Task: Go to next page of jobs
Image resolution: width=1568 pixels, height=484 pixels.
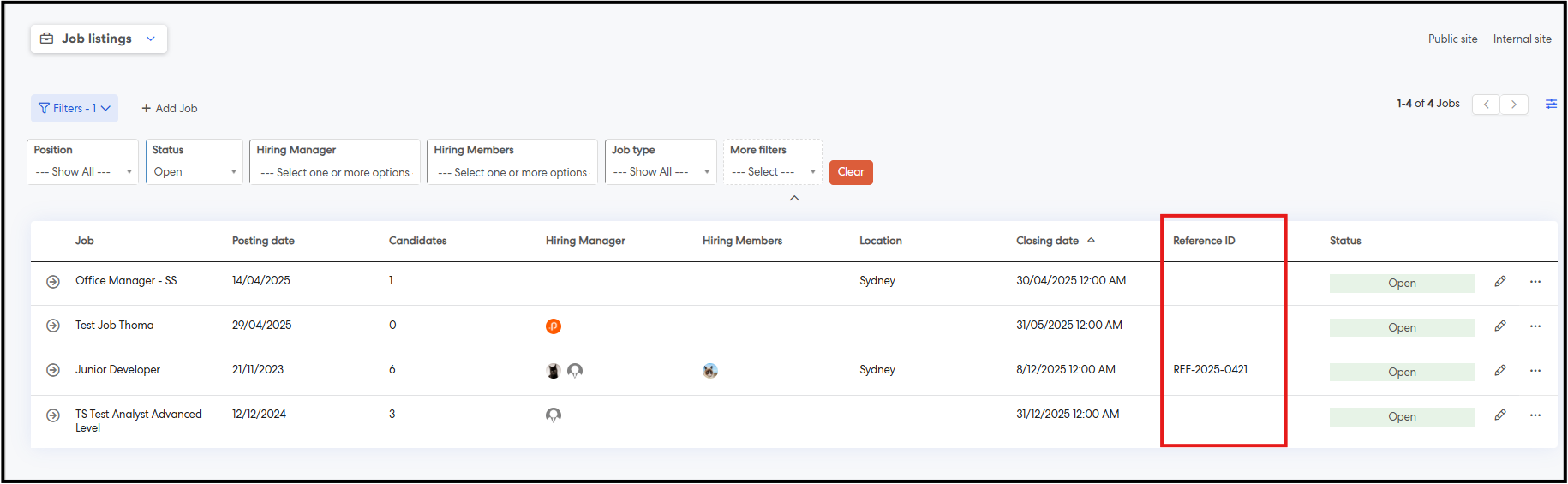Action: 1514,105
